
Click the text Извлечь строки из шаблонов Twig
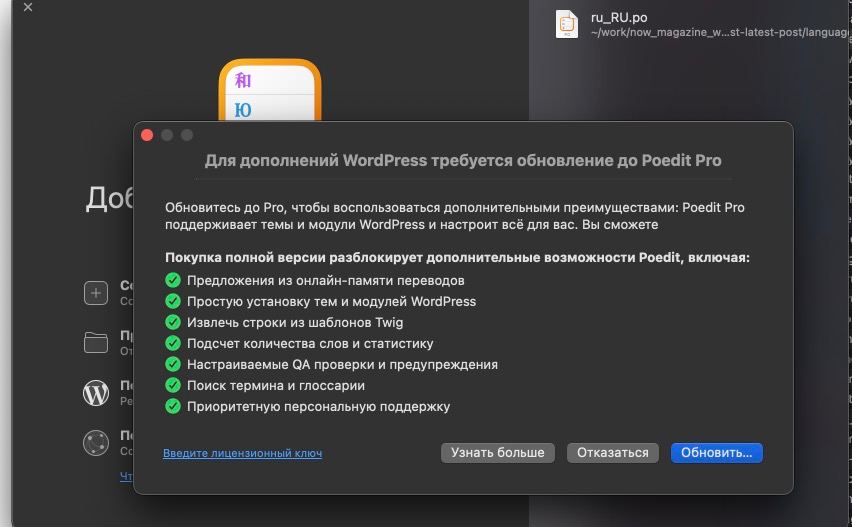pos(295,322)
